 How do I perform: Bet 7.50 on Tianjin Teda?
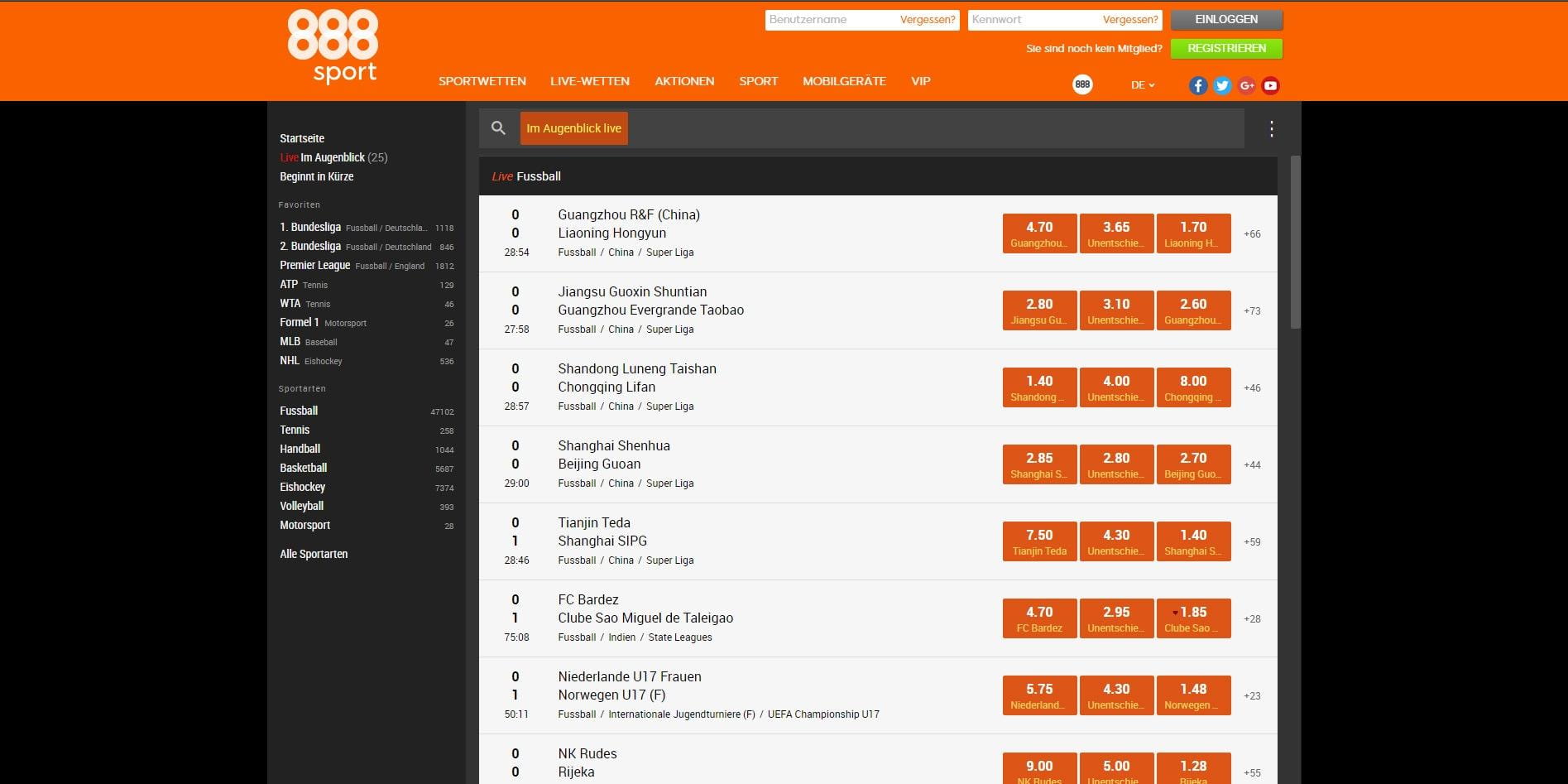(x=1039, y=541)
